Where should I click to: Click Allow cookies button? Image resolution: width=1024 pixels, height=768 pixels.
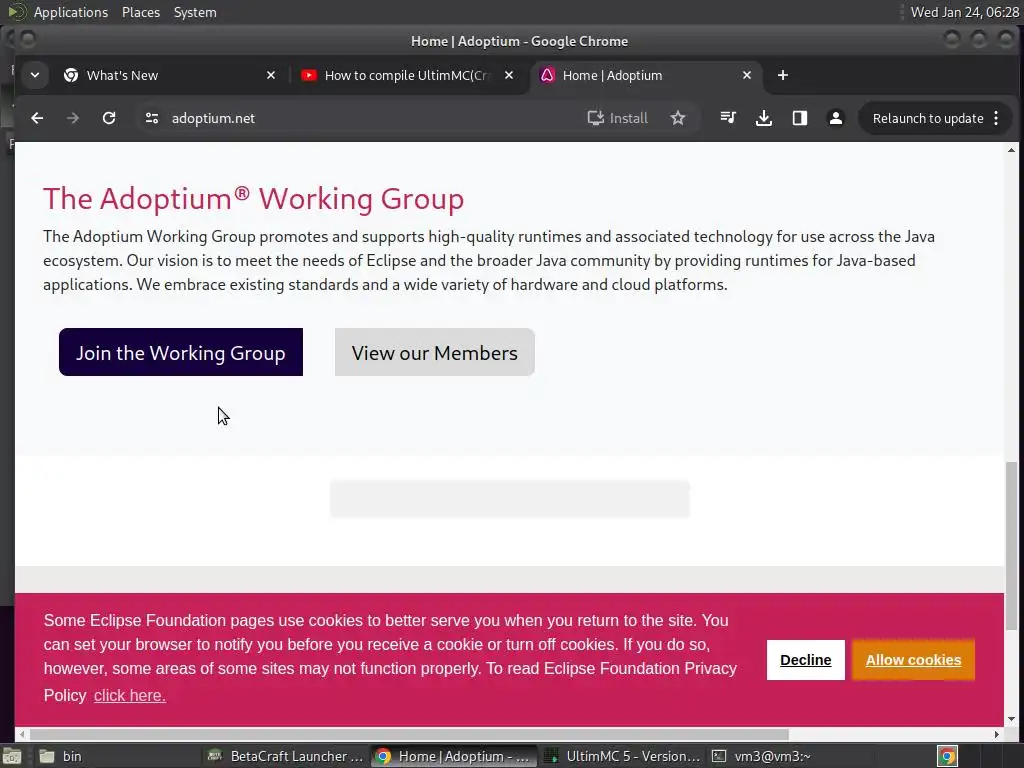coord(913,660)
